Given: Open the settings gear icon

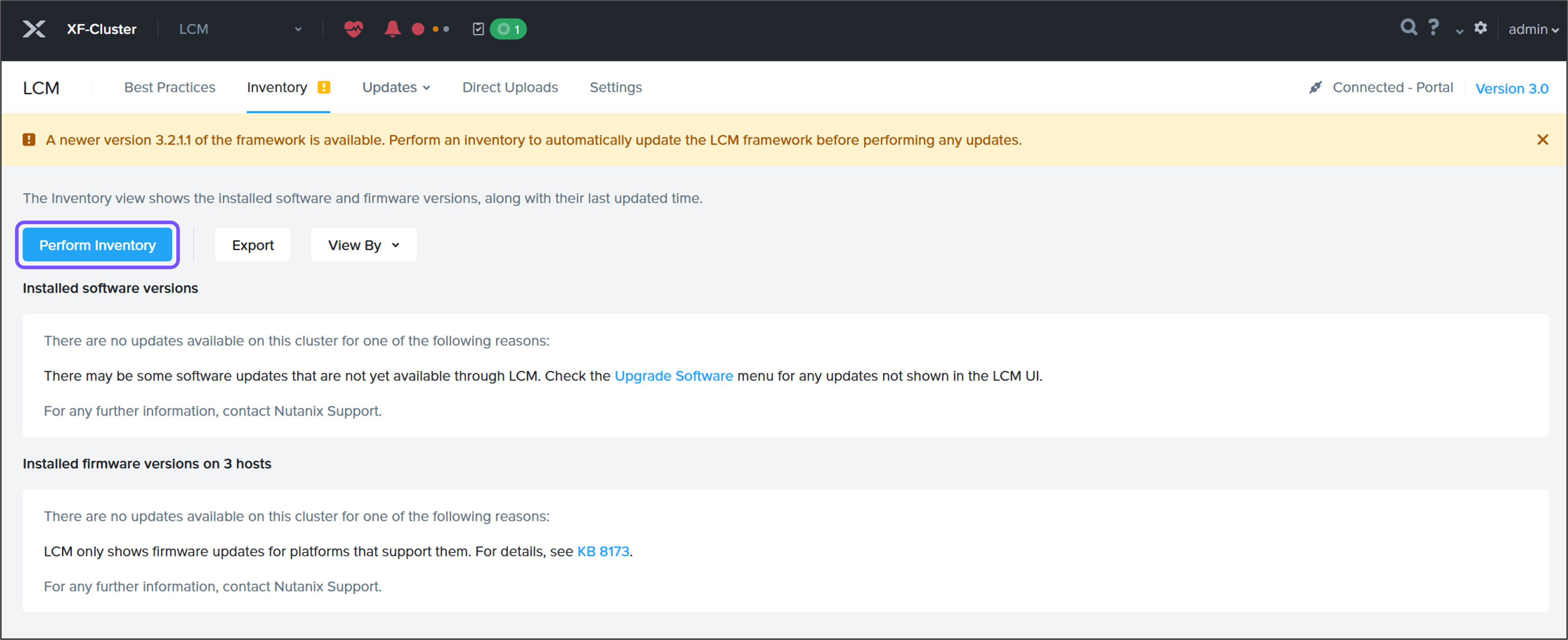Looking at the screenshot, I should (x=1481, y=28).
